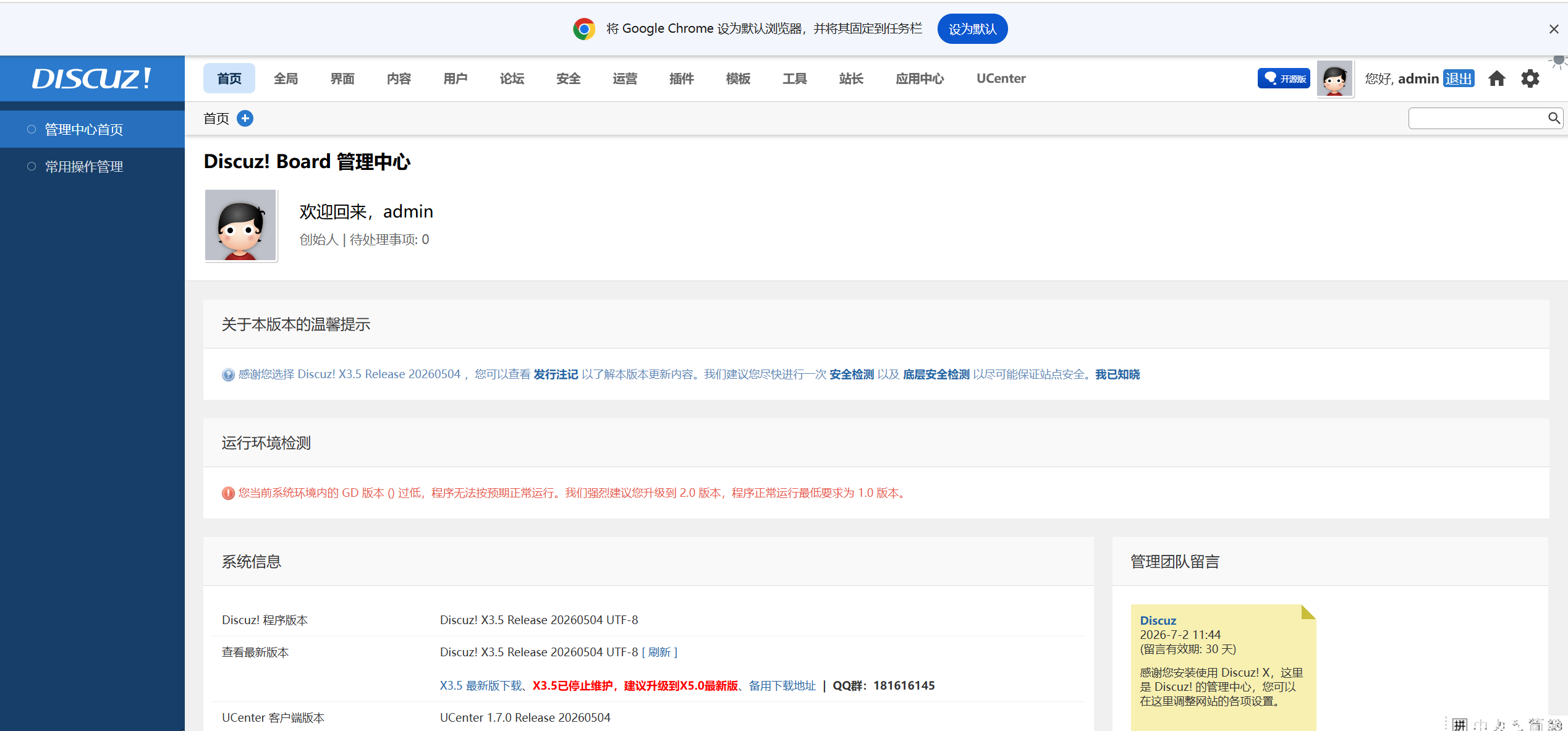The height and width of the screenshot is (731, 1568).
Task: Click the 欢迎回来，admin greeting
Action: pos(367,211)
